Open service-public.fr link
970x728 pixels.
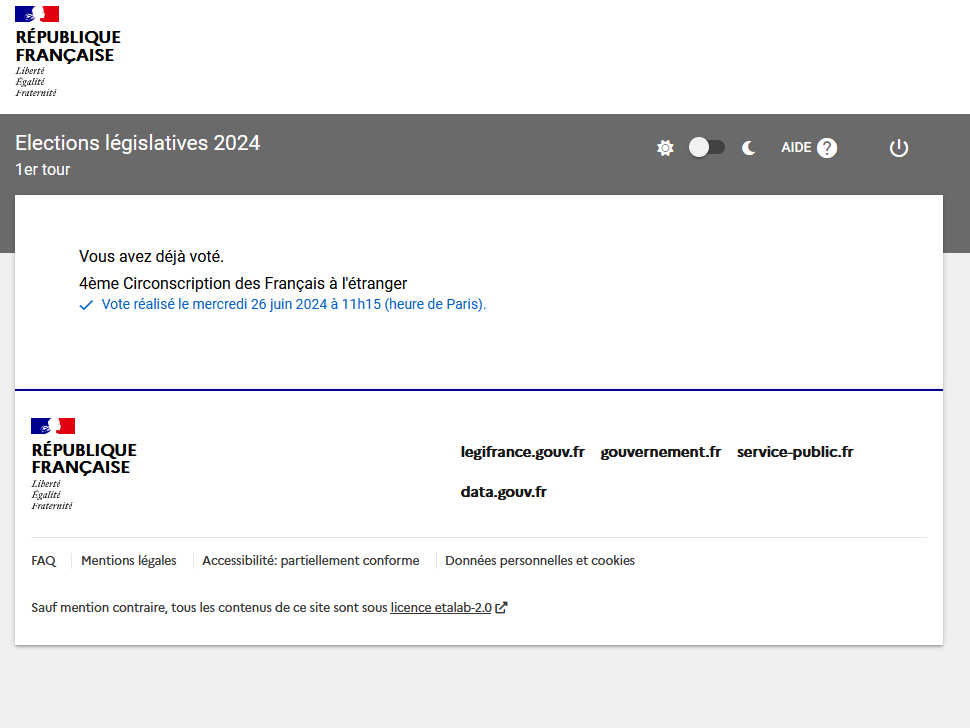click(x=795, y=452)
